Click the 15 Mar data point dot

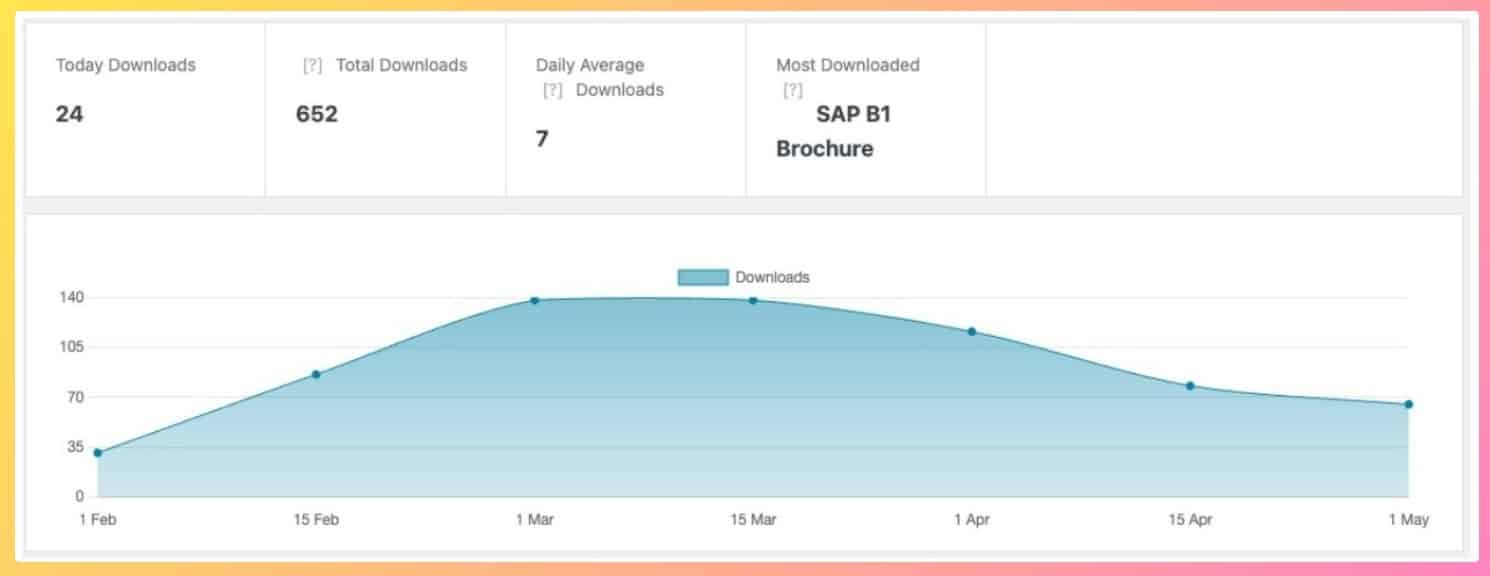(x=753, y=300)
